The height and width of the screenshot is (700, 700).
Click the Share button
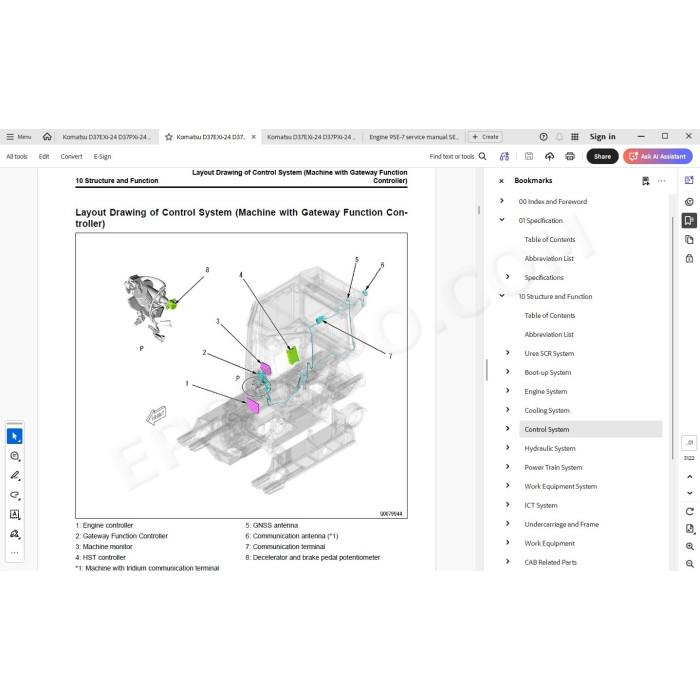tap(602, 156)
